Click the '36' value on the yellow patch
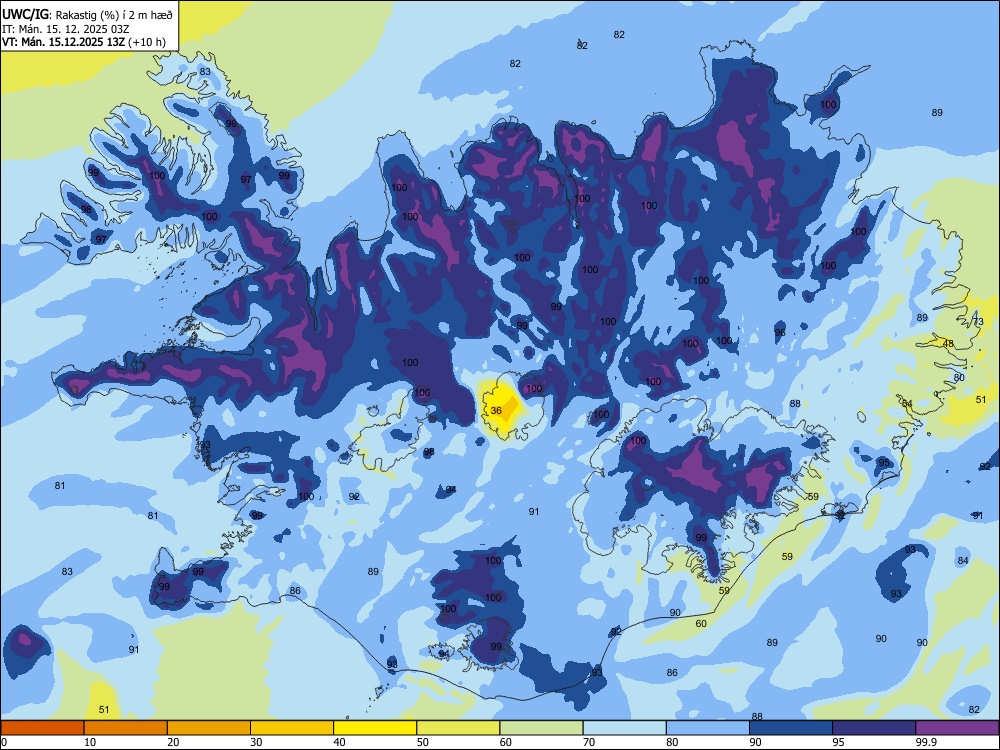 [496, 411]
